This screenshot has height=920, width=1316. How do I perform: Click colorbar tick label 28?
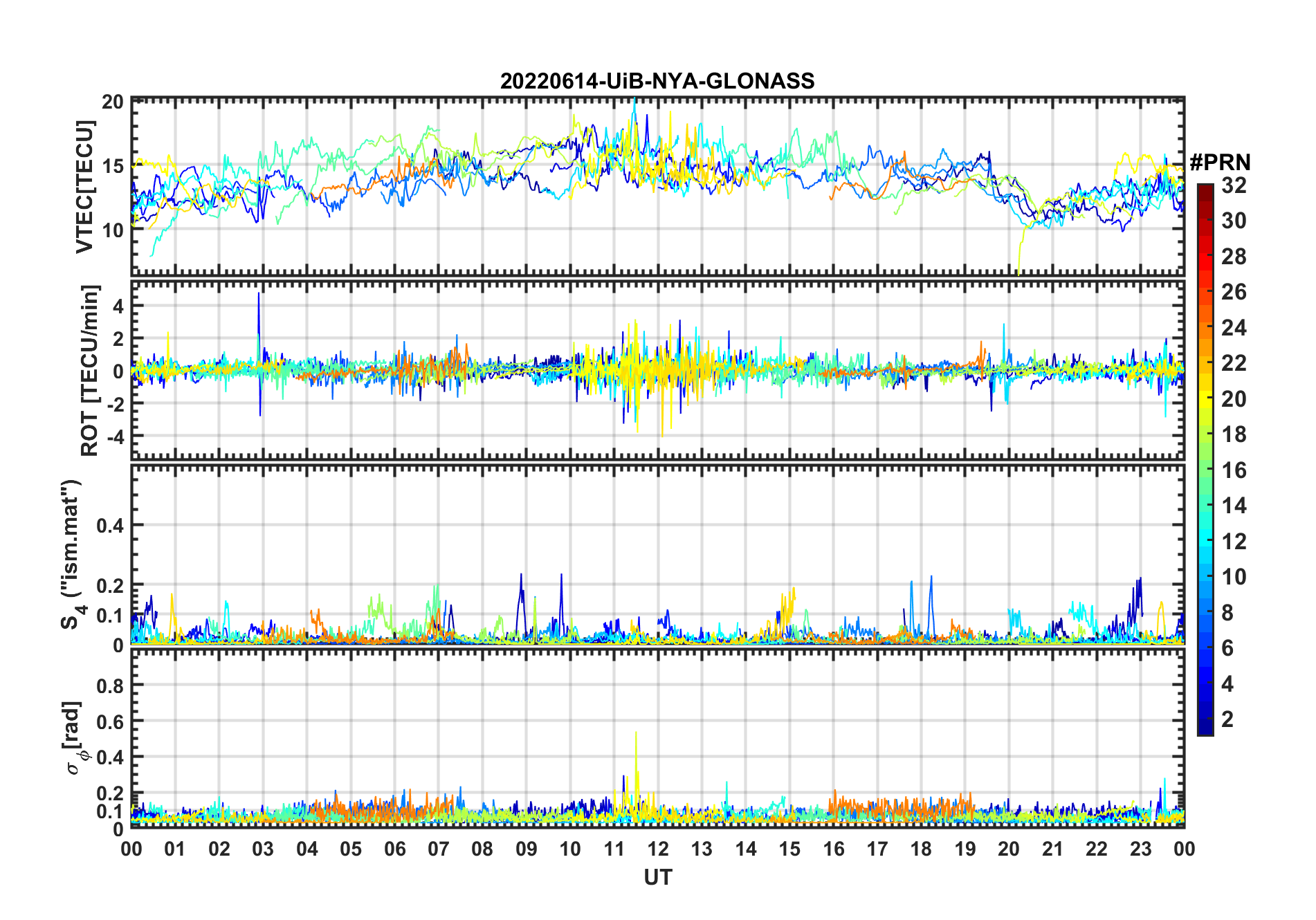[x=1234, y=257]
